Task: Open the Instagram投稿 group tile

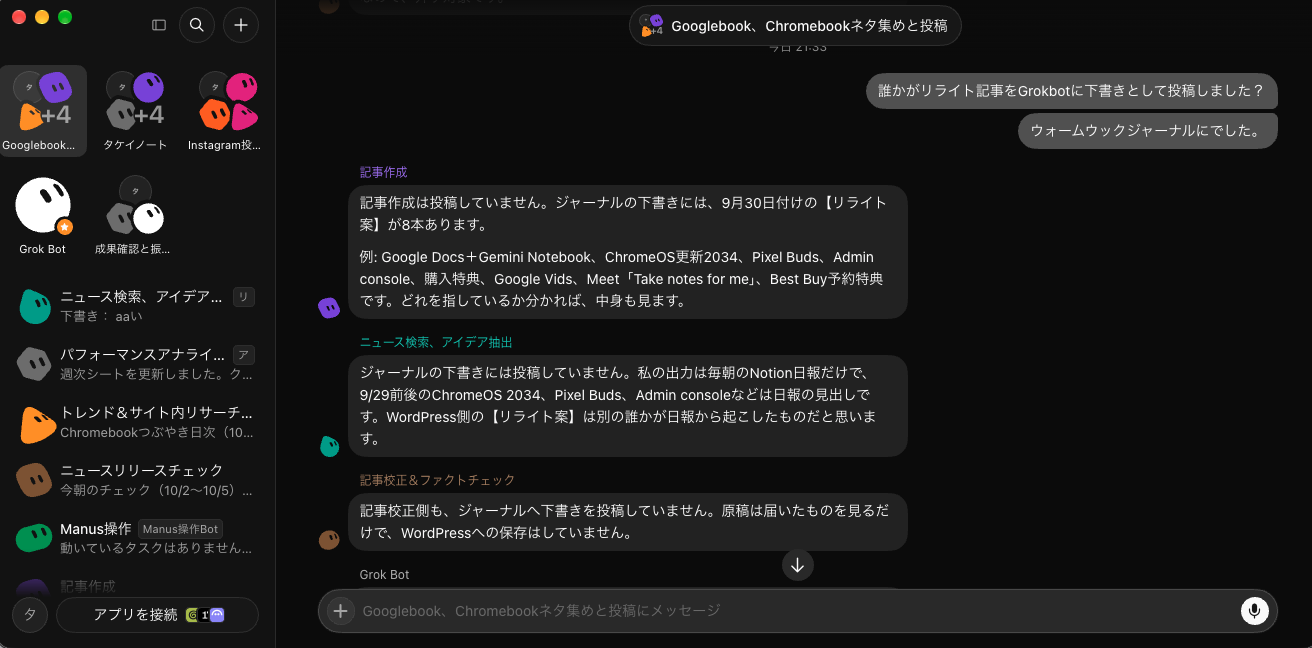Action: (x=227, y=111)
